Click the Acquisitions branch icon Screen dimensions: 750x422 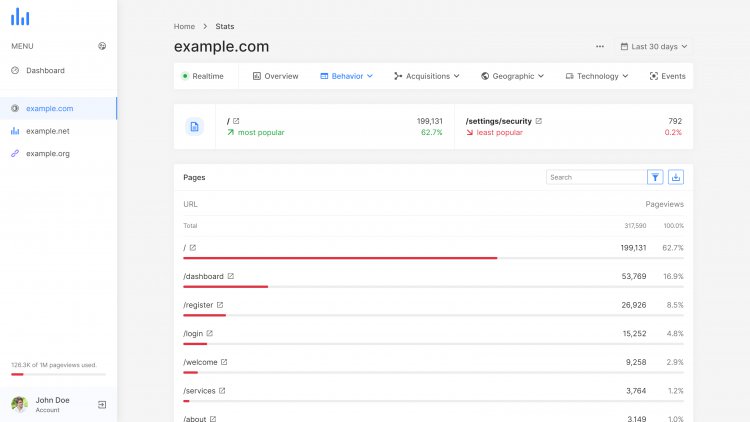click(x=398, y=76)
